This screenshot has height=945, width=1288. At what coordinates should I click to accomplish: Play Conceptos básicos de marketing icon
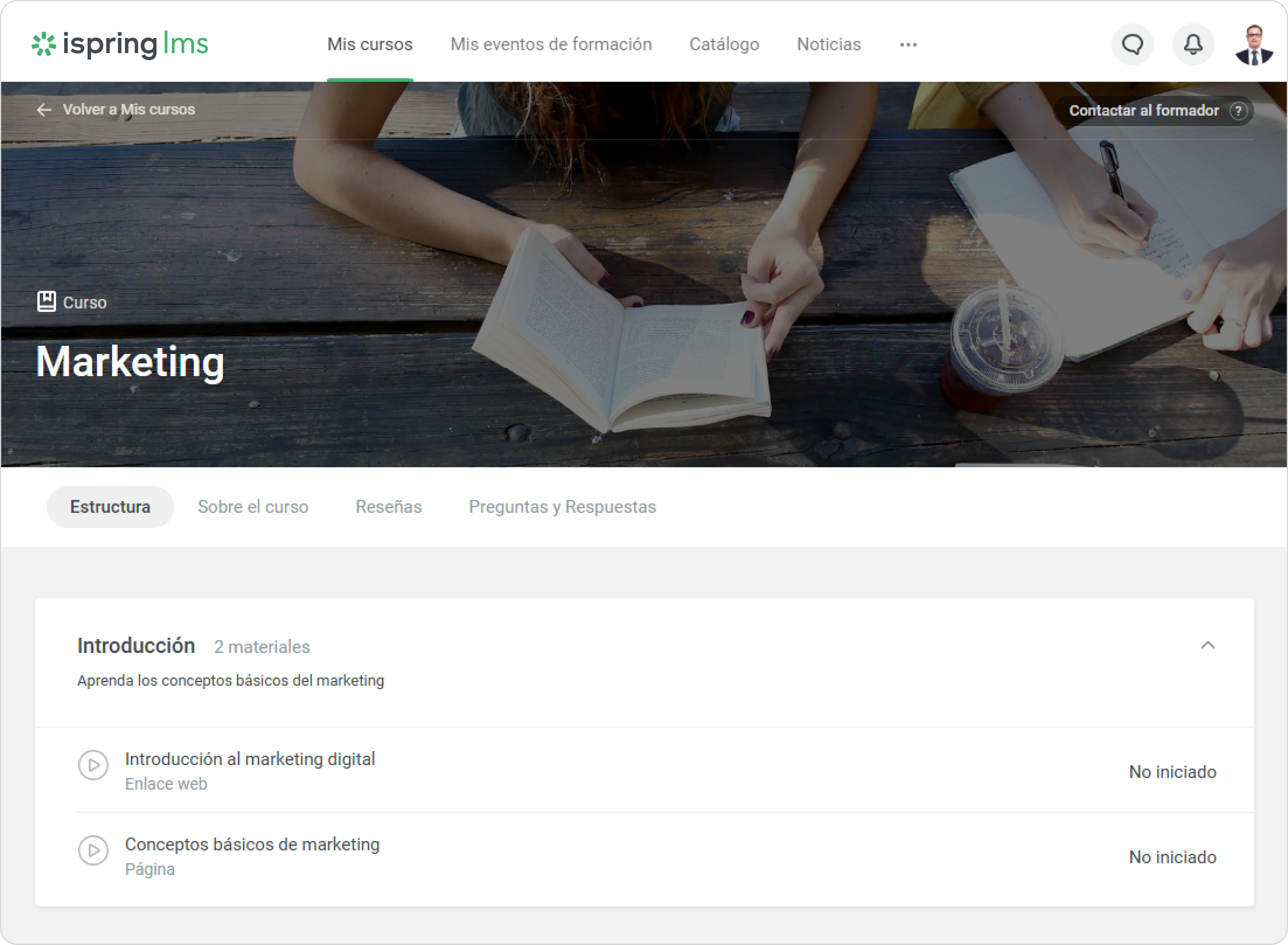click(x=93, y=851)
